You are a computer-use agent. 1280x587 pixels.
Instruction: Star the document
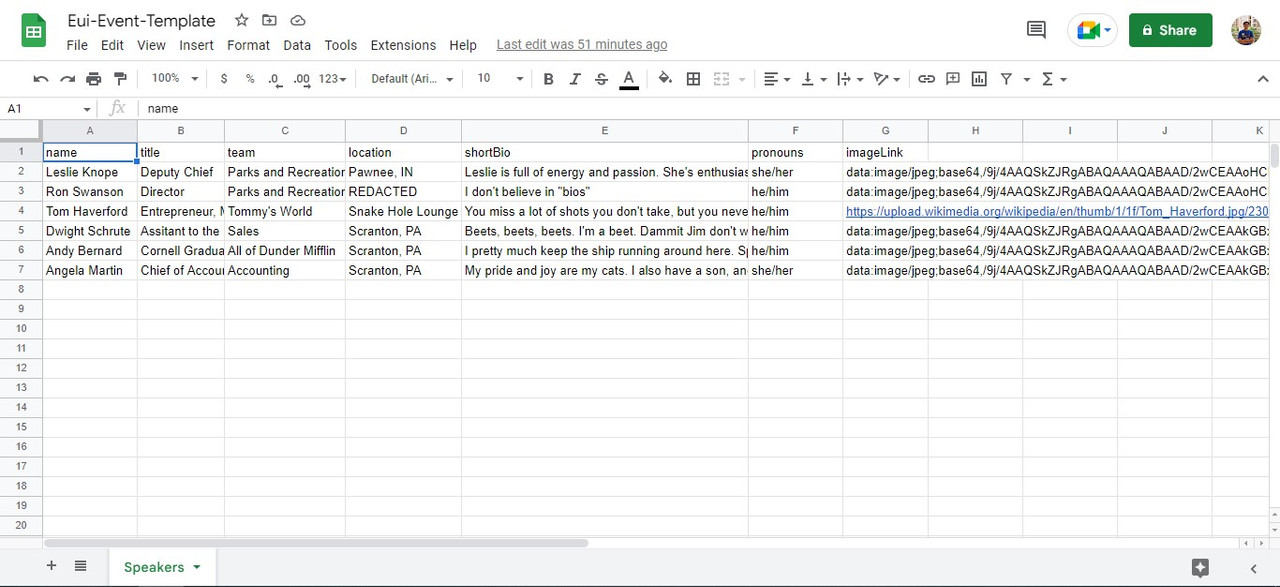241,20
